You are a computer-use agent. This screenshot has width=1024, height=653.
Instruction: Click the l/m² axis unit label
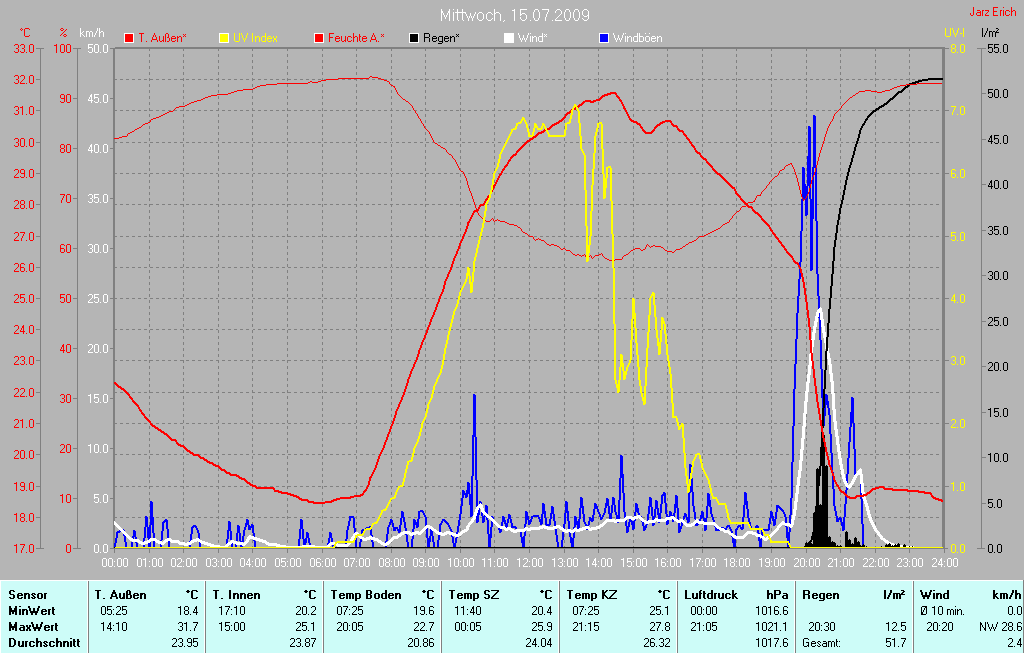click(990, 33)
